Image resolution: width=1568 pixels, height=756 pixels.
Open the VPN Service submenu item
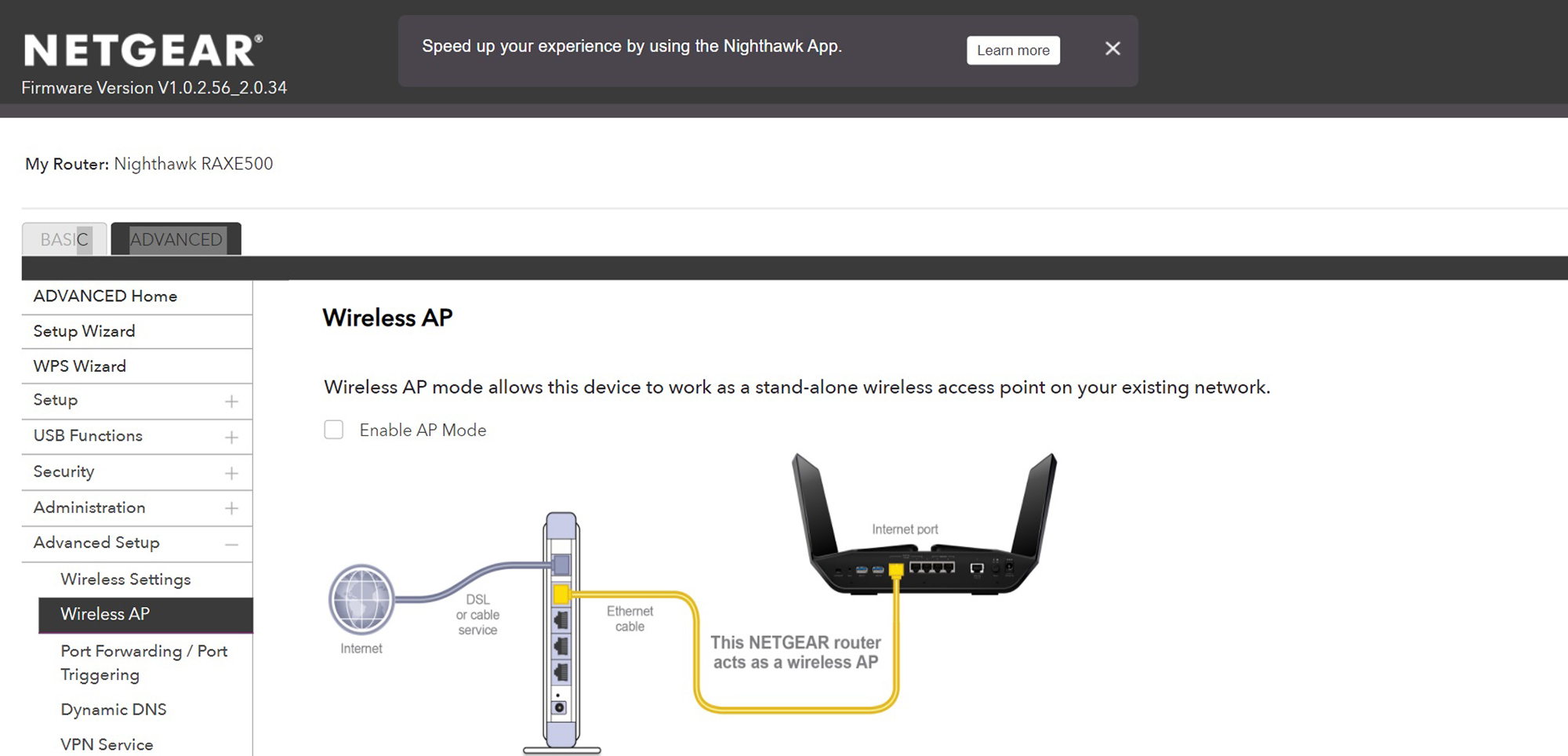(107, 744)
